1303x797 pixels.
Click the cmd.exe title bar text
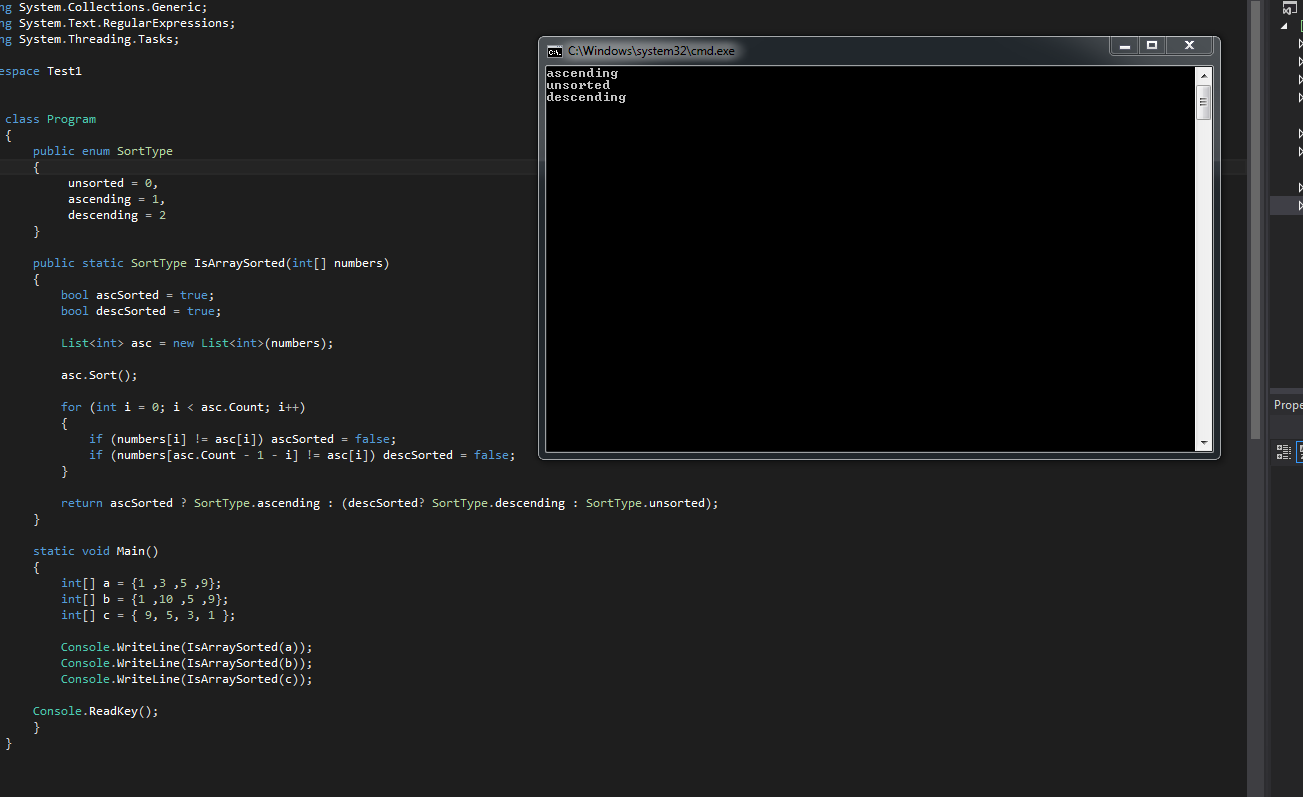651,51
